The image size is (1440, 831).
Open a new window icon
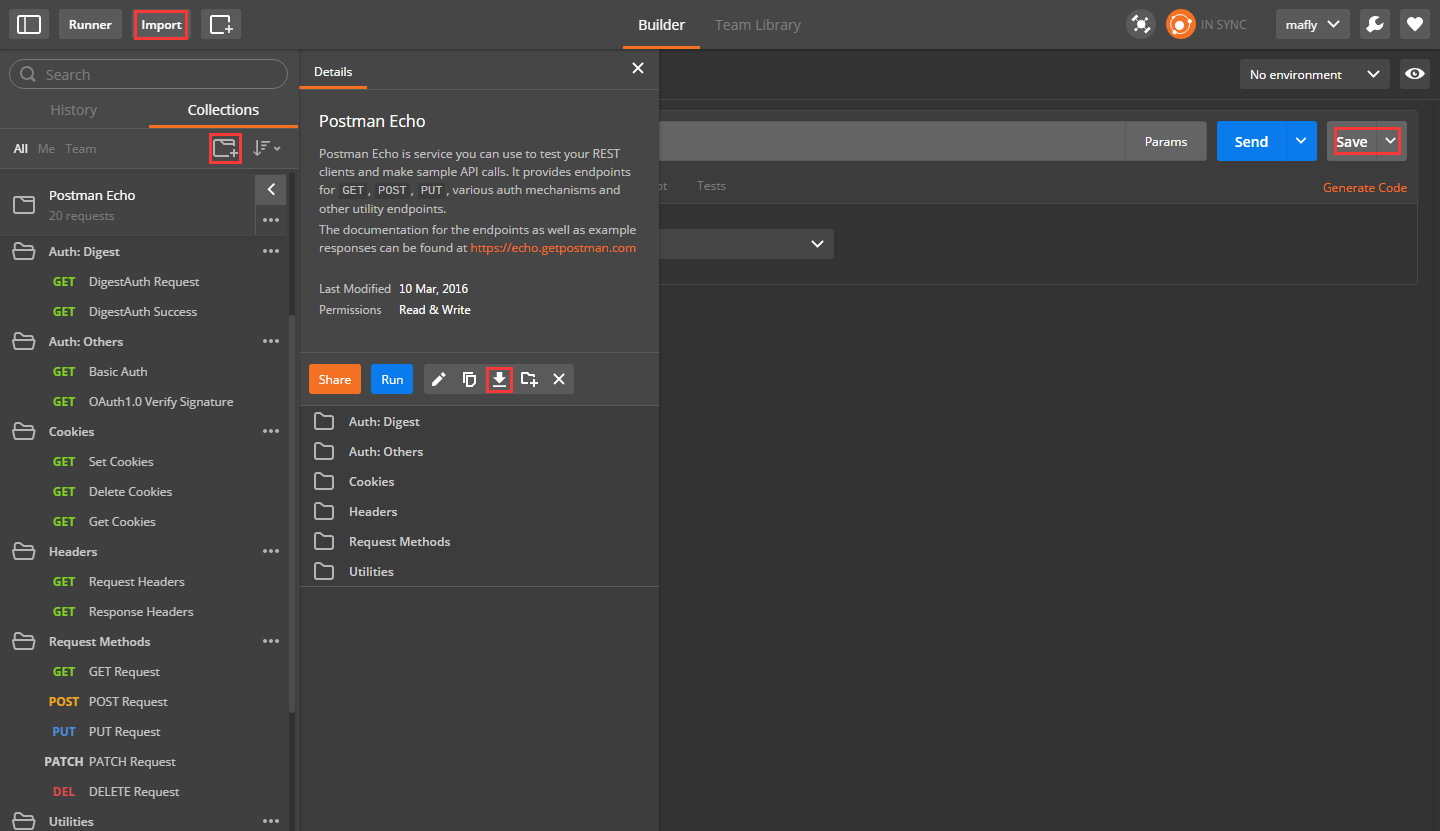tap(220, 25)
